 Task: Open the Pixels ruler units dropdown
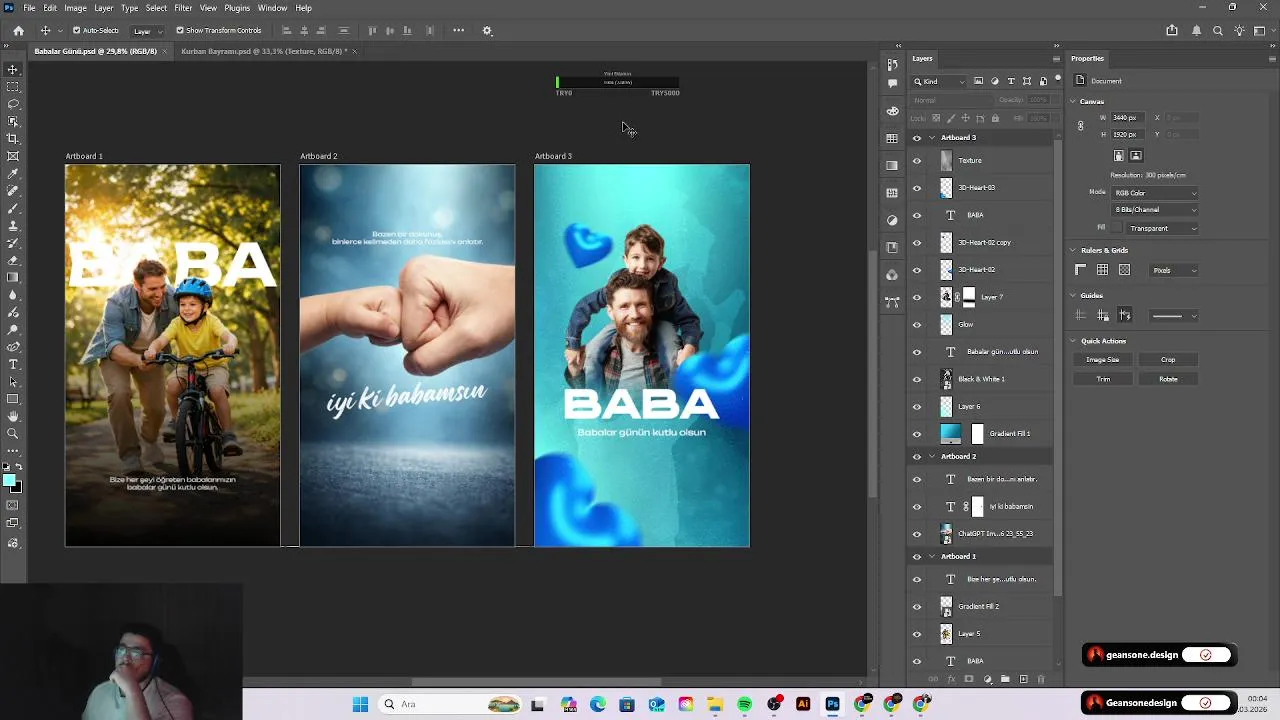(x=1174, y=270)
